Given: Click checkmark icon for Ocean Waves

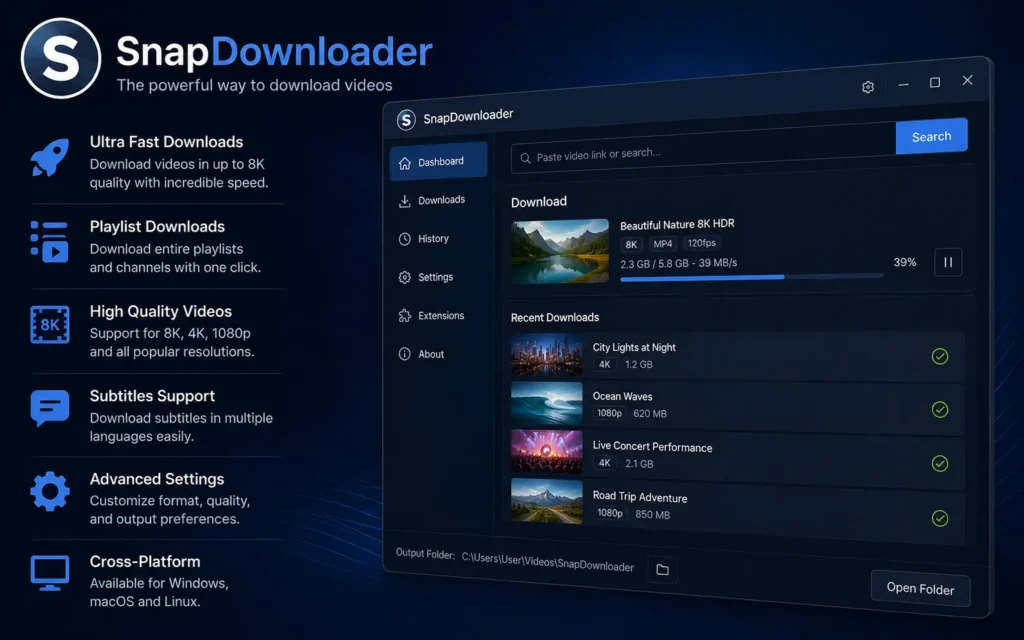Looking at the screenshot, I should 940,409.
